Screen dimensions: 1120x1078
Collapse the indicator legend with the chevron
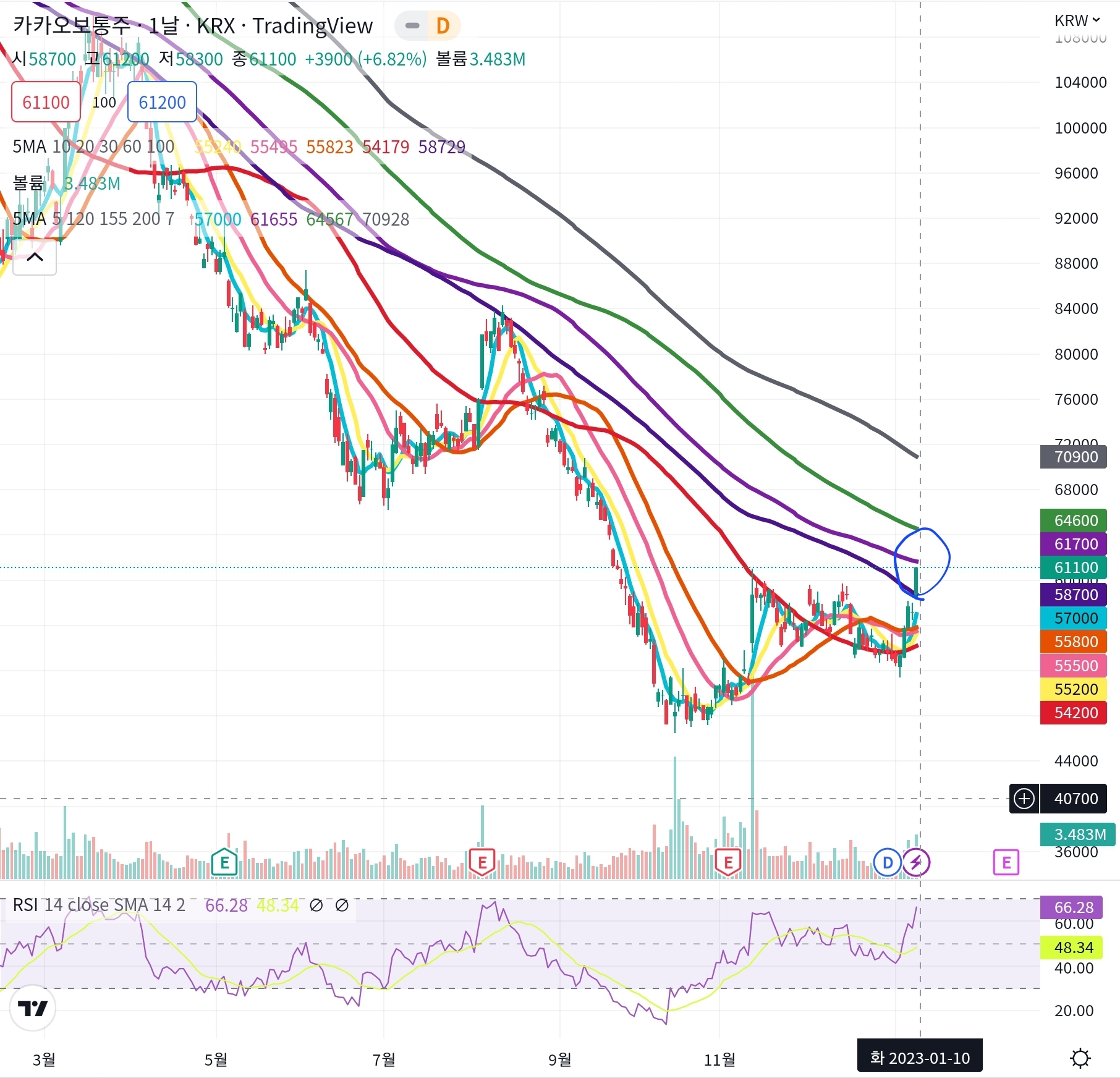pyautogui.click(x=35, y=257)
